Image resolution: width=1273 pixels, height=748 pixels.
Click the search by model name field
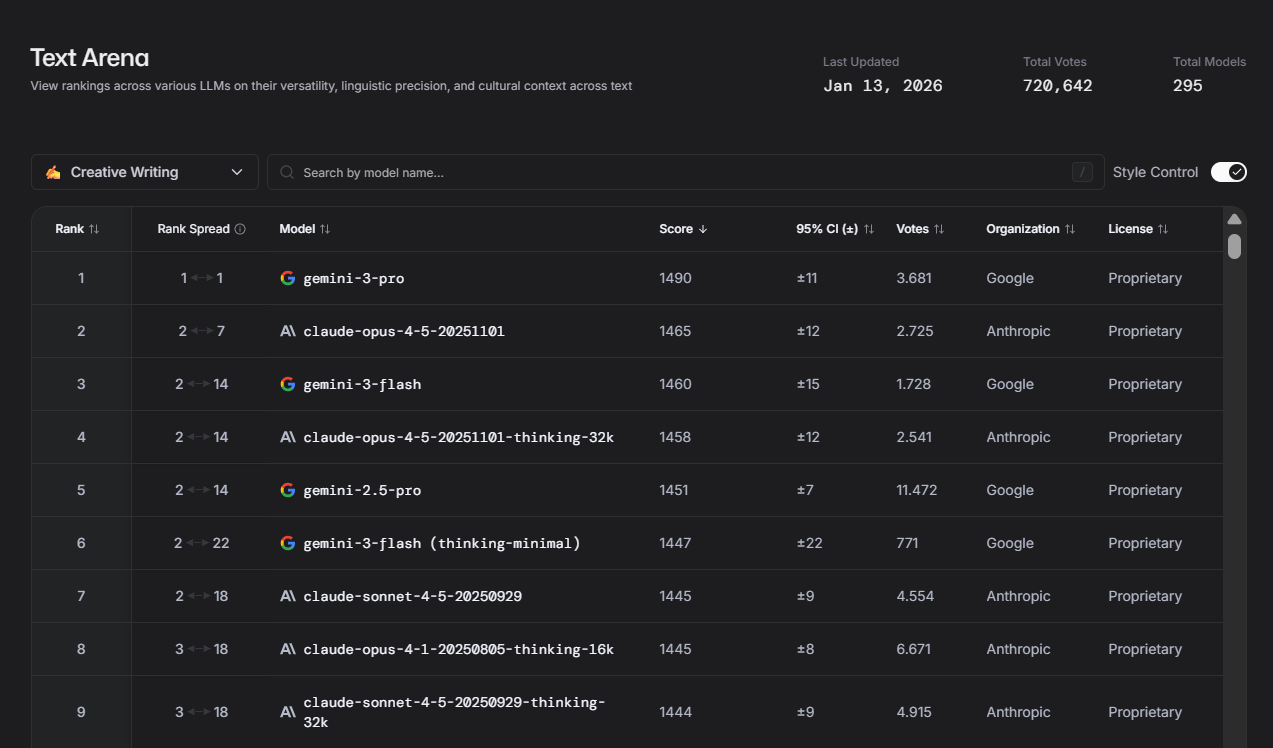(x=685, y=172)
